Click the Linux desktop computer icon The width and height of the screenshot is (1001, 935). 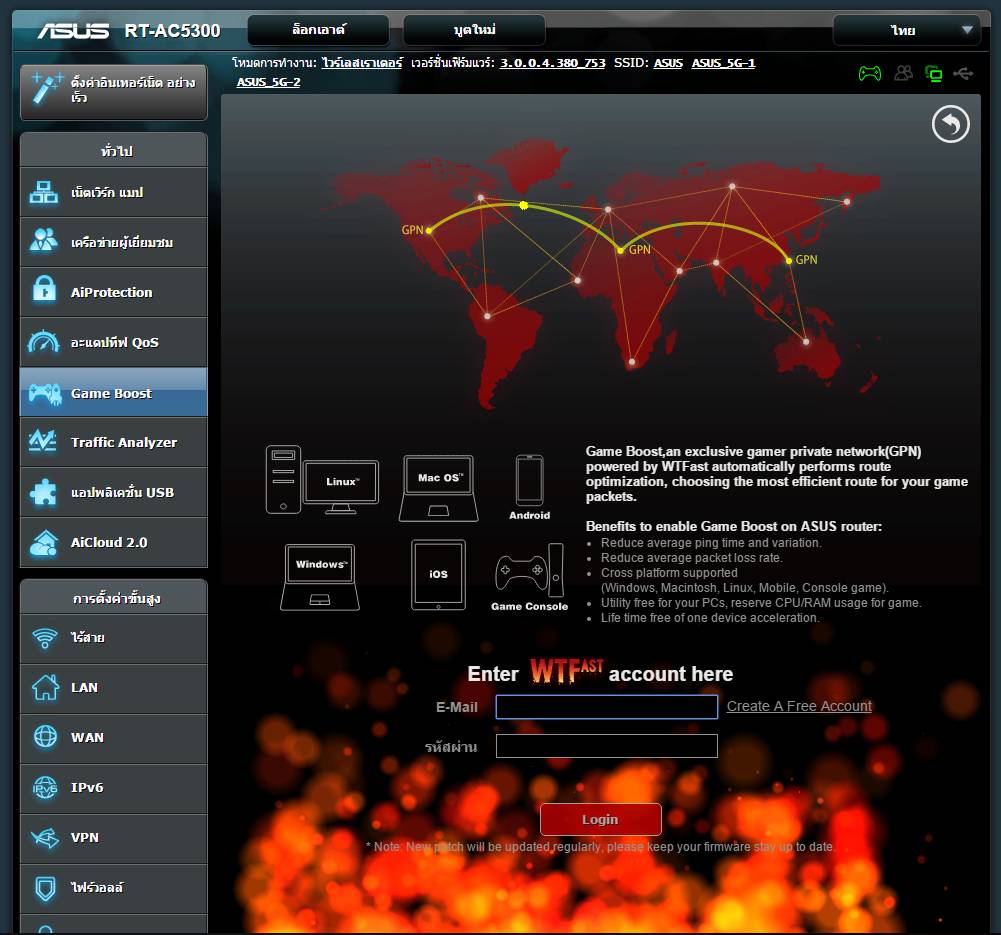322,480
